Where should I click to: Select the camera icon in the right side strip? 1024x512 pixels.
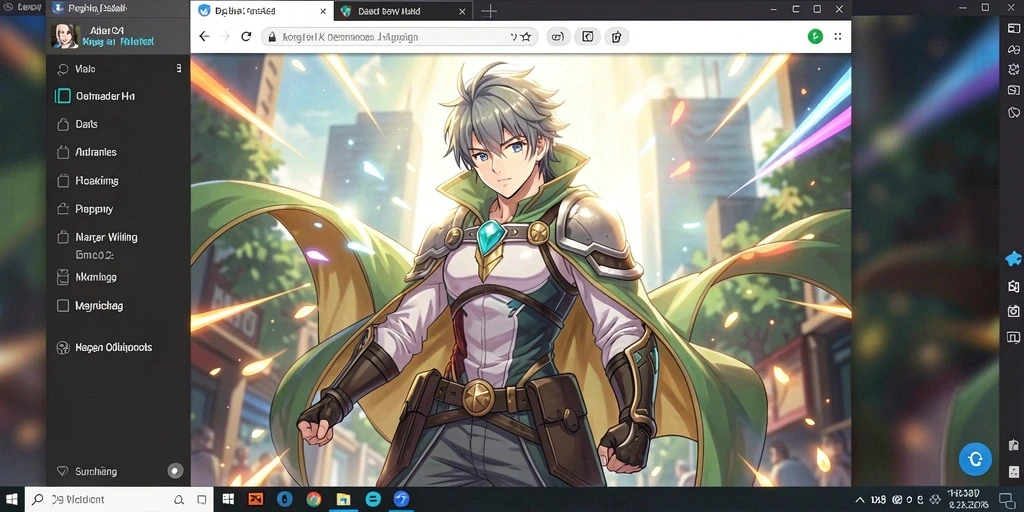click(x=1013, y=312)
